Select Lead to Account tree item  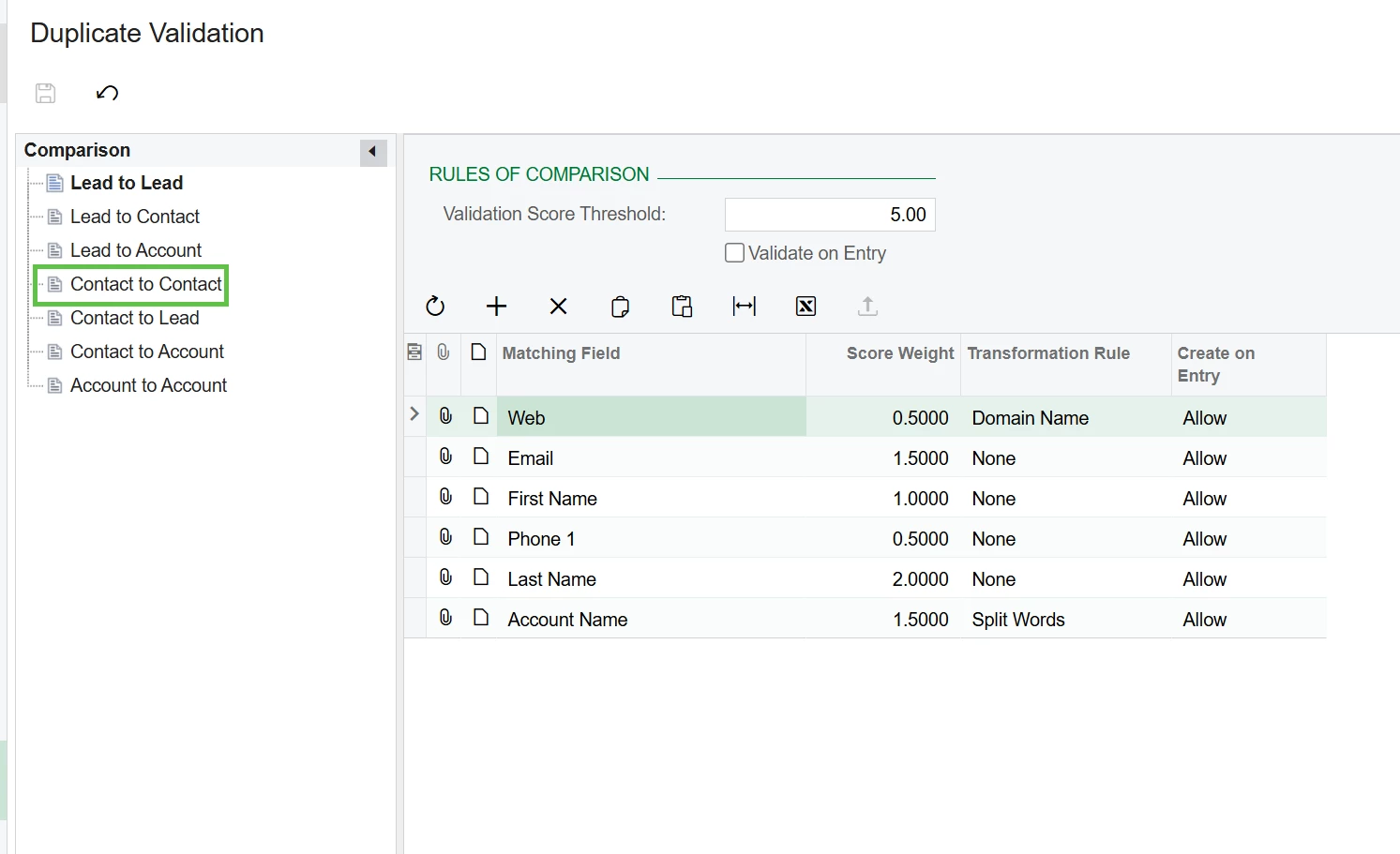click(x=136, y=250)
